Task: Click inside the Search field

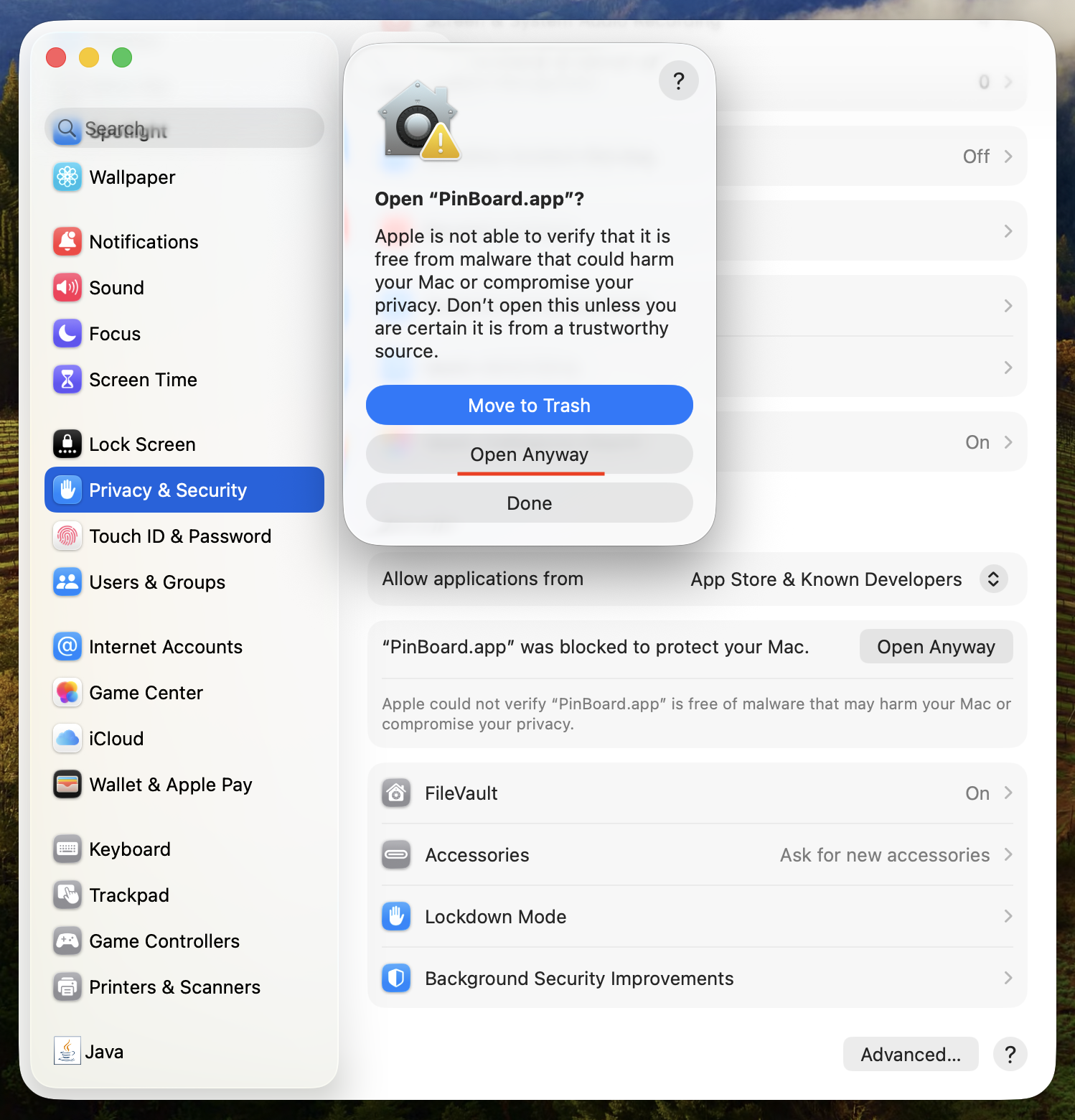Action: point(184,128)
